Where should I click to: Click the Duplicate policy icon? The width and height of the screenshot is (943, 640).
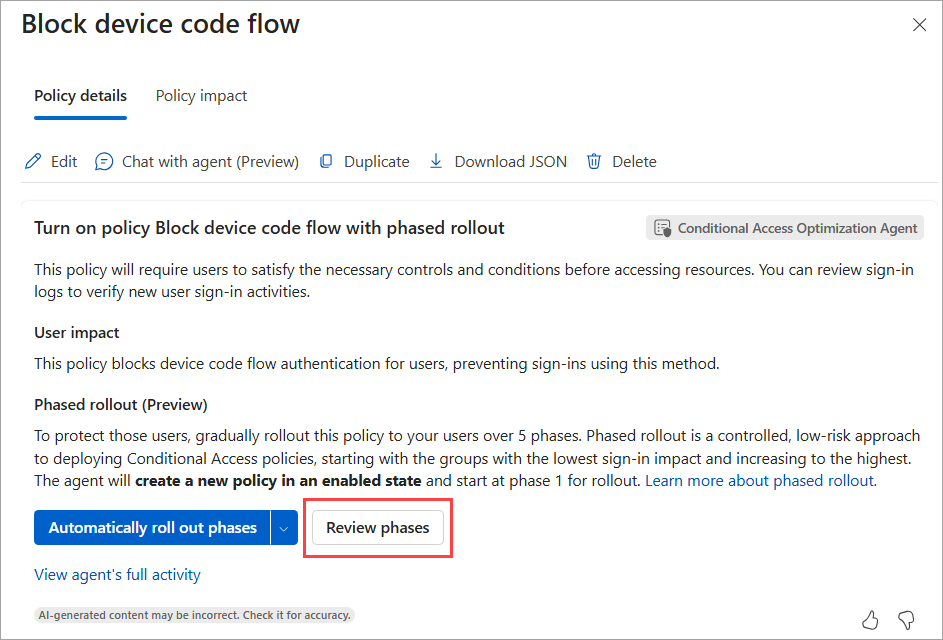click(326, 162)
